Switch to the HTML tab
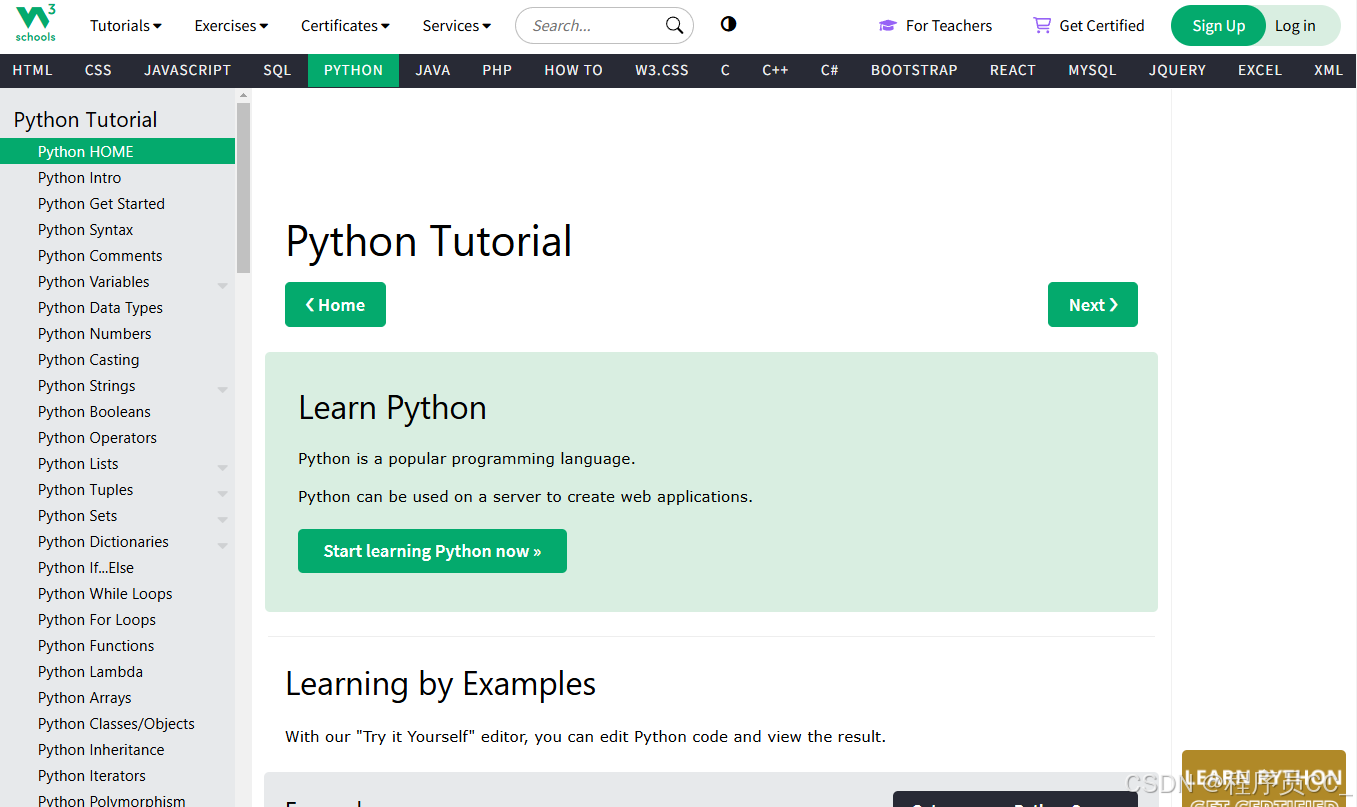This screenshot has height=807, width=1357. pyautogui.click(x=32, y=70)
